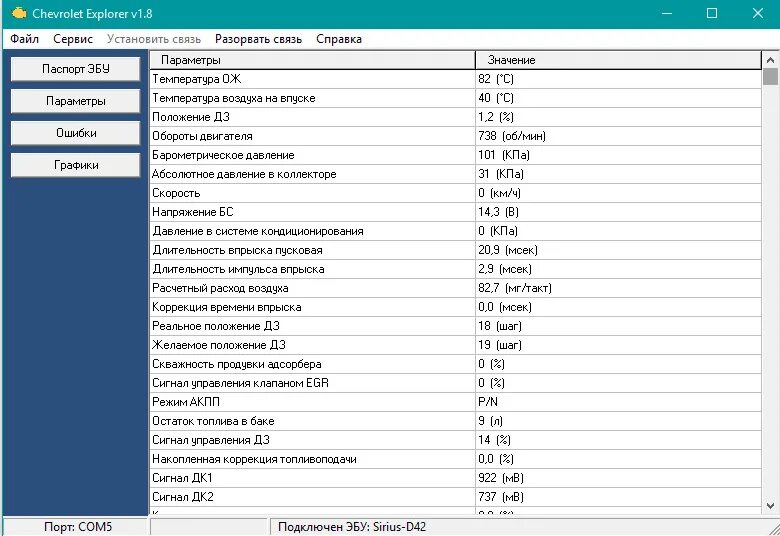This screenshot has height=536, width=780.
Task: Select the Скорость parameter row
Action: [456, 193]
